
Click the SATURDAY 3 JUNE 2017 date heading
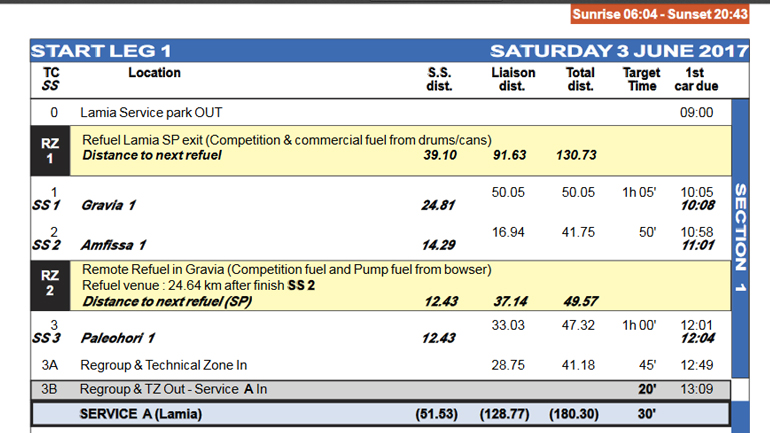618,50
